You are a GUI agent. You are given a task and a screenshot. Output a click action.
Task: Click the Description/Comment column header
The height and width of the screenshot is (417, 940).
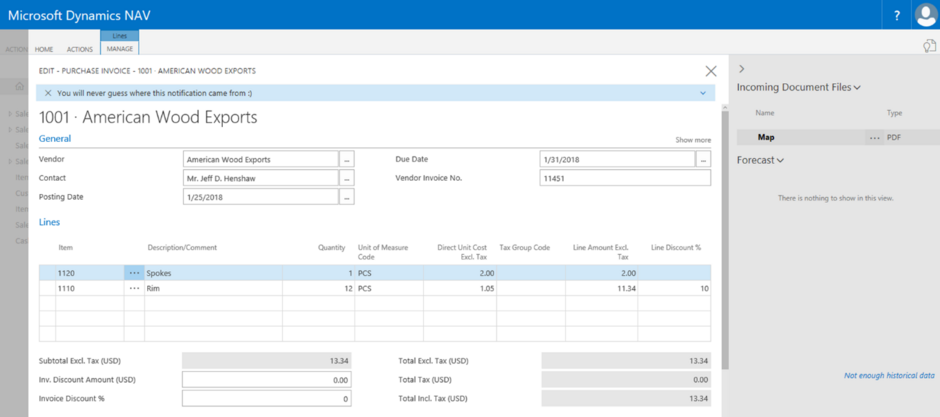click(x=182, y=247)
